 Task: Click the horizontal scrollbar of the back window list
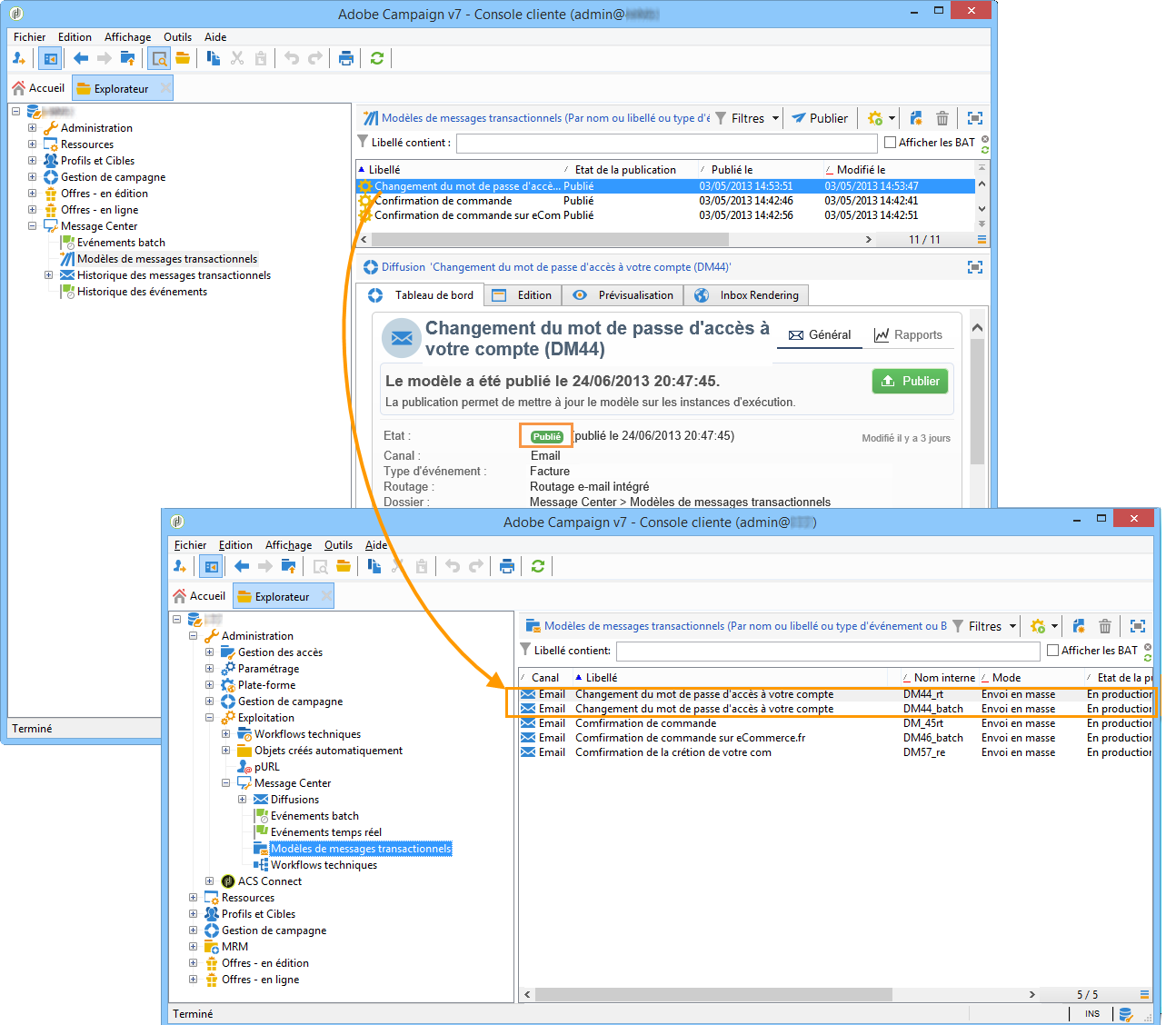[550, 240]
